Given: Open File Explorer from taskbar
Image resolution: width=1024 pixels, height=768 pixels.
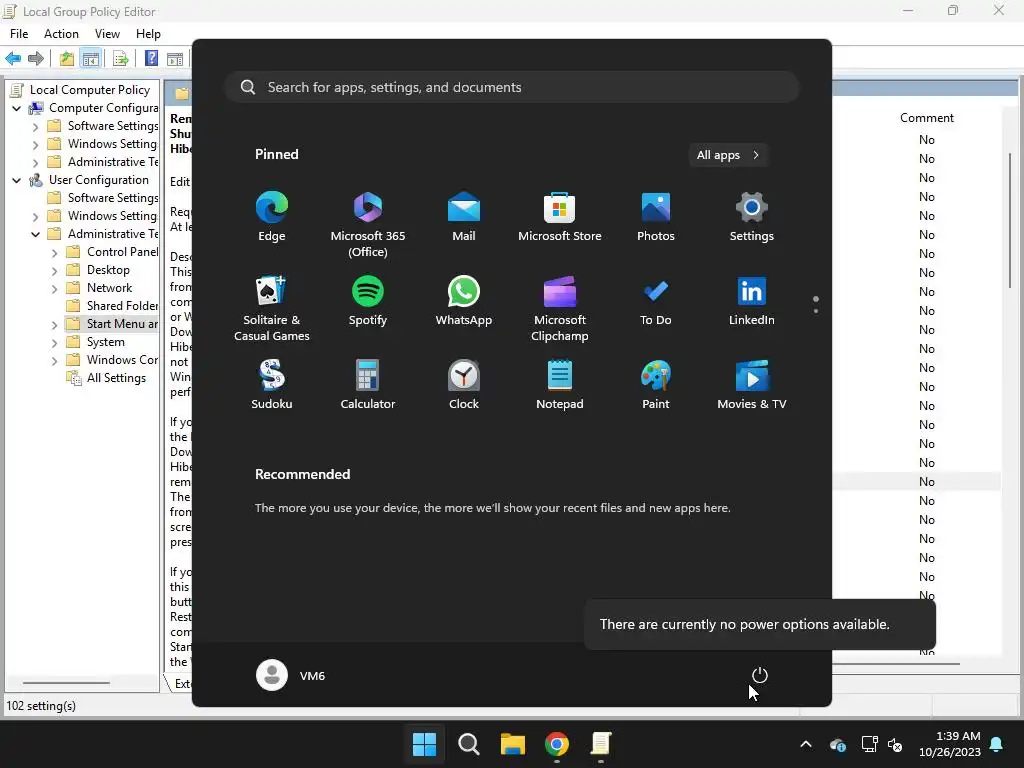Looking at the screenshot, I should pos(513,744).
